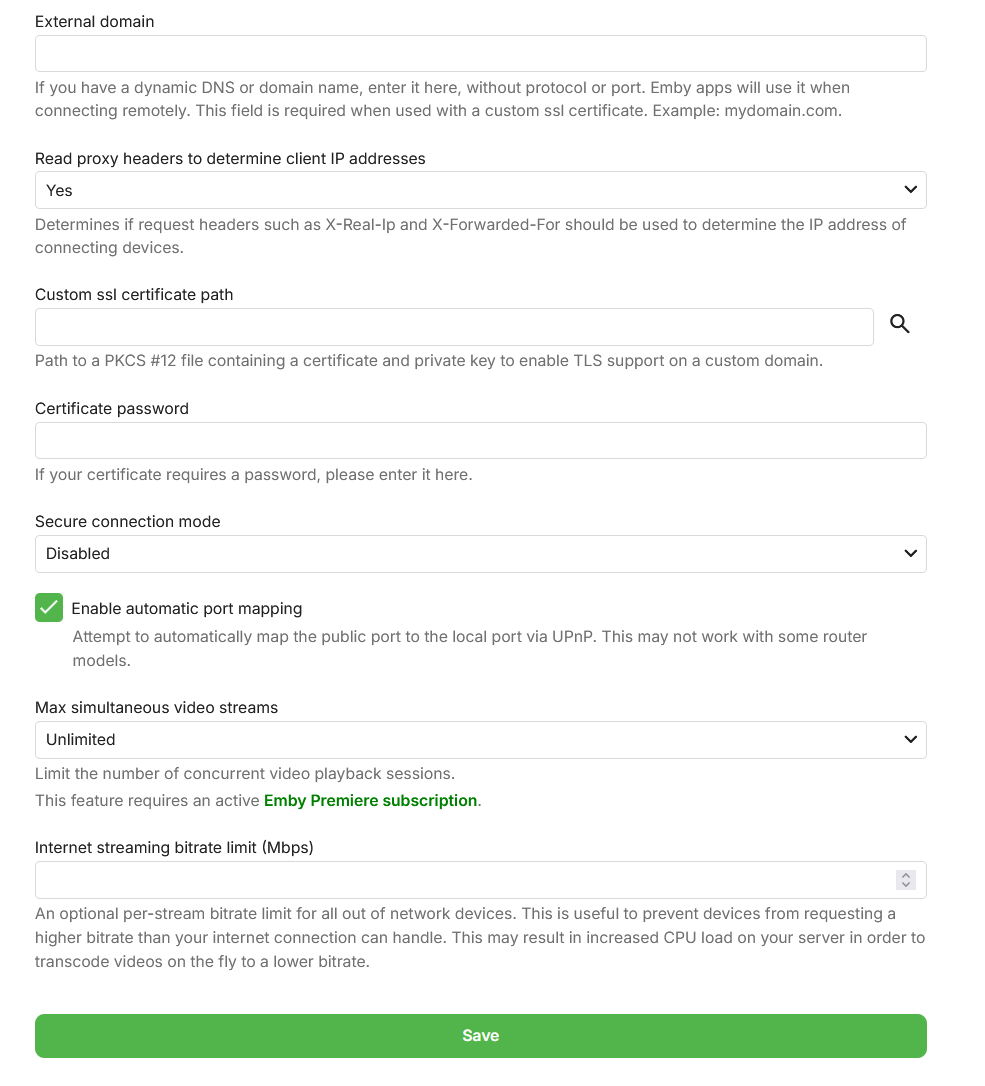Open the Max simultaneous video streams dropdown
Image resolution: width=985 pixels, height=1086 pixels.
point(480,740)
